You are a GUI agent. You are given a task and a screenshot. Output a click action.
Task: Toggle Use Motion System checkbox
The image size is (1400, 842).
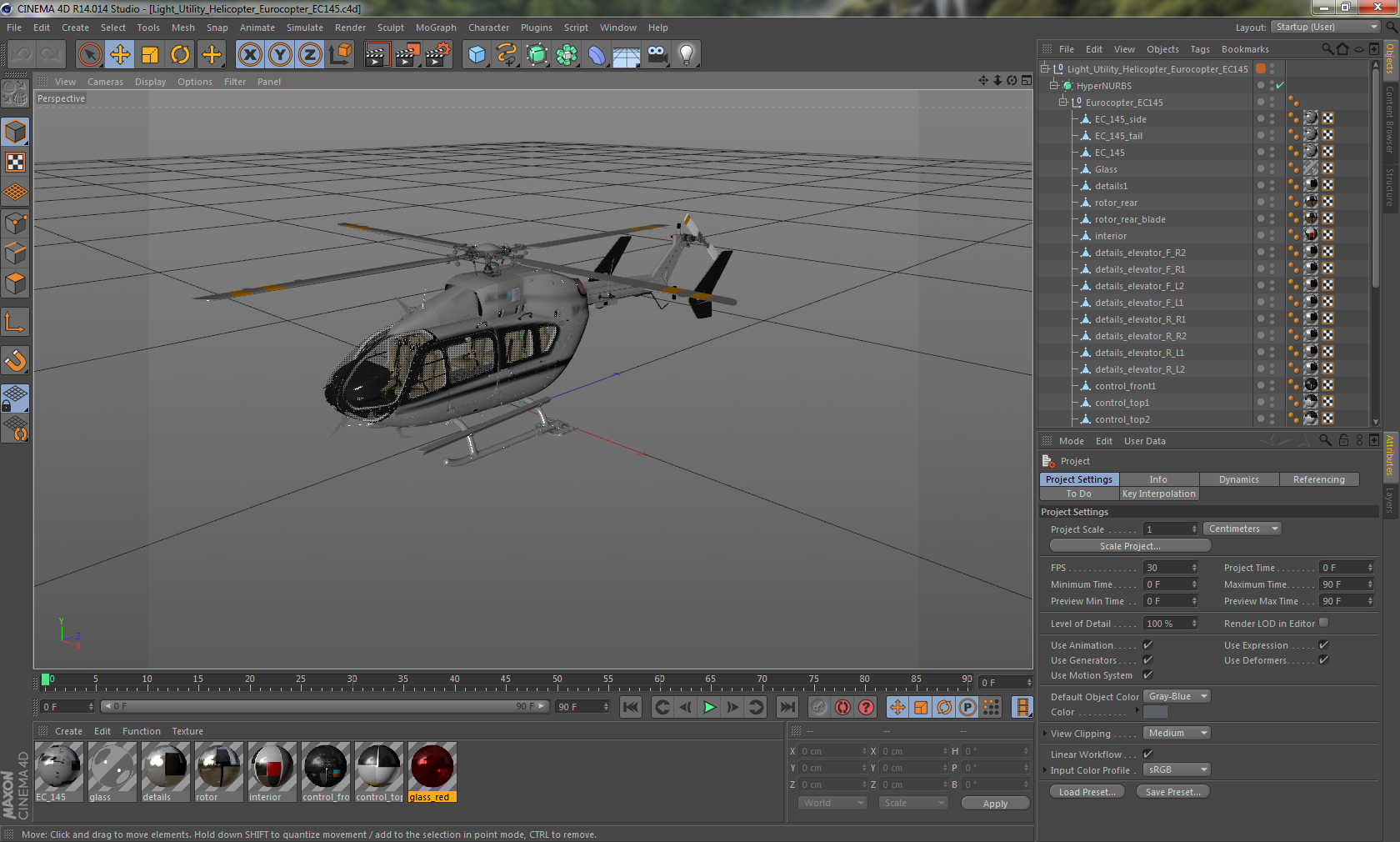coord(1147,674)
